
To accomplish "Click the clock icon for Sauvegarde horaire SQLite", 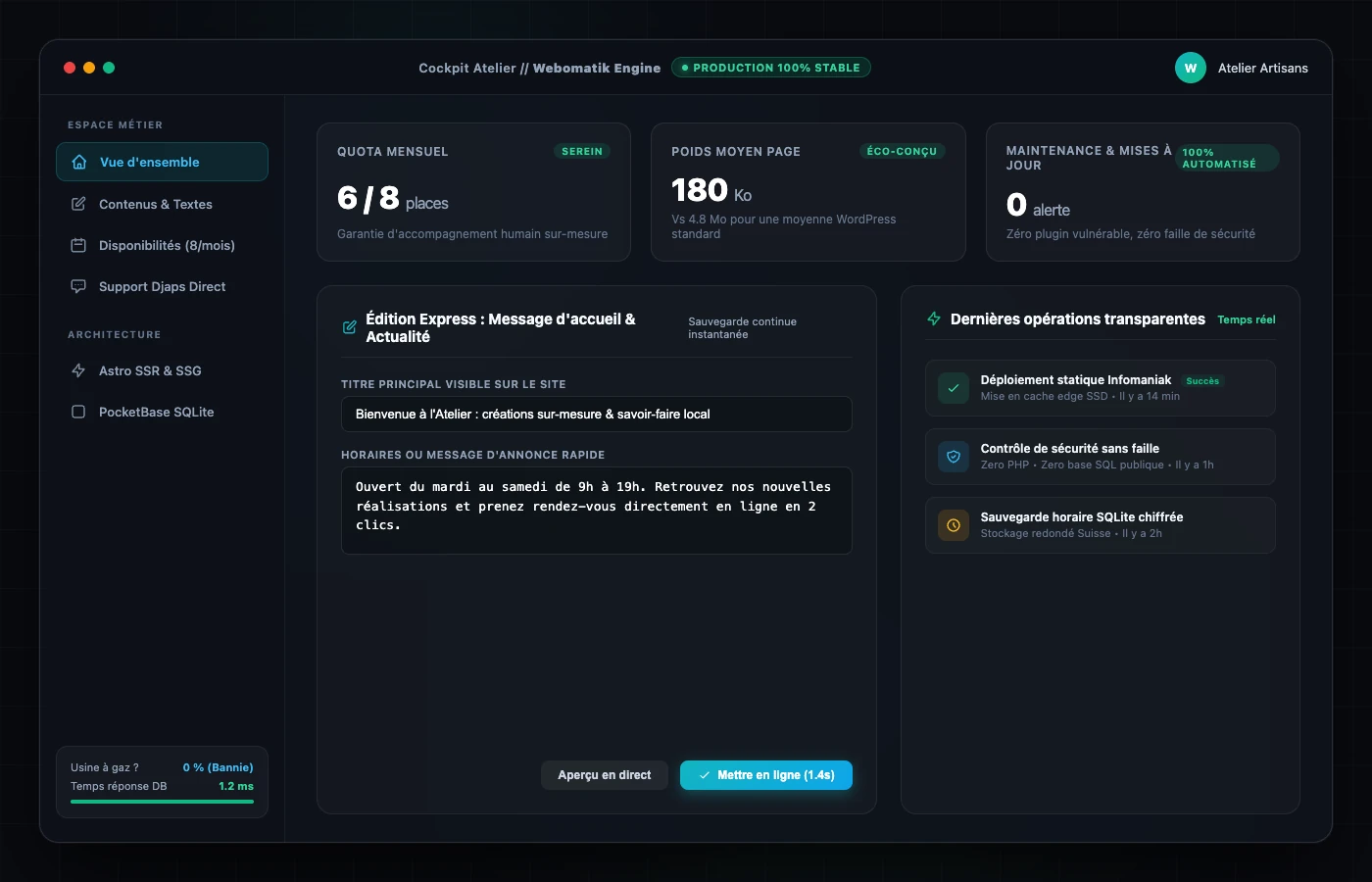I will pos(954,525).
